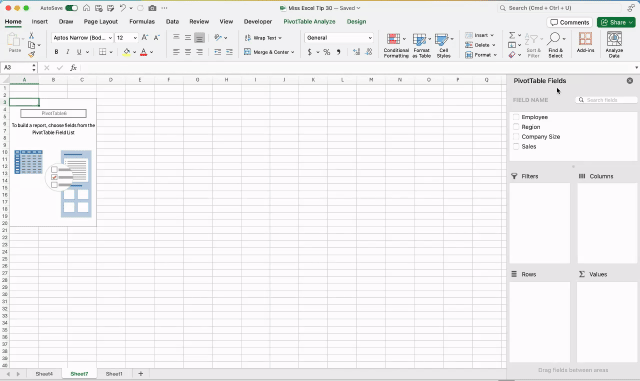
Task: Open Find & Select
Action: (556, 45)
